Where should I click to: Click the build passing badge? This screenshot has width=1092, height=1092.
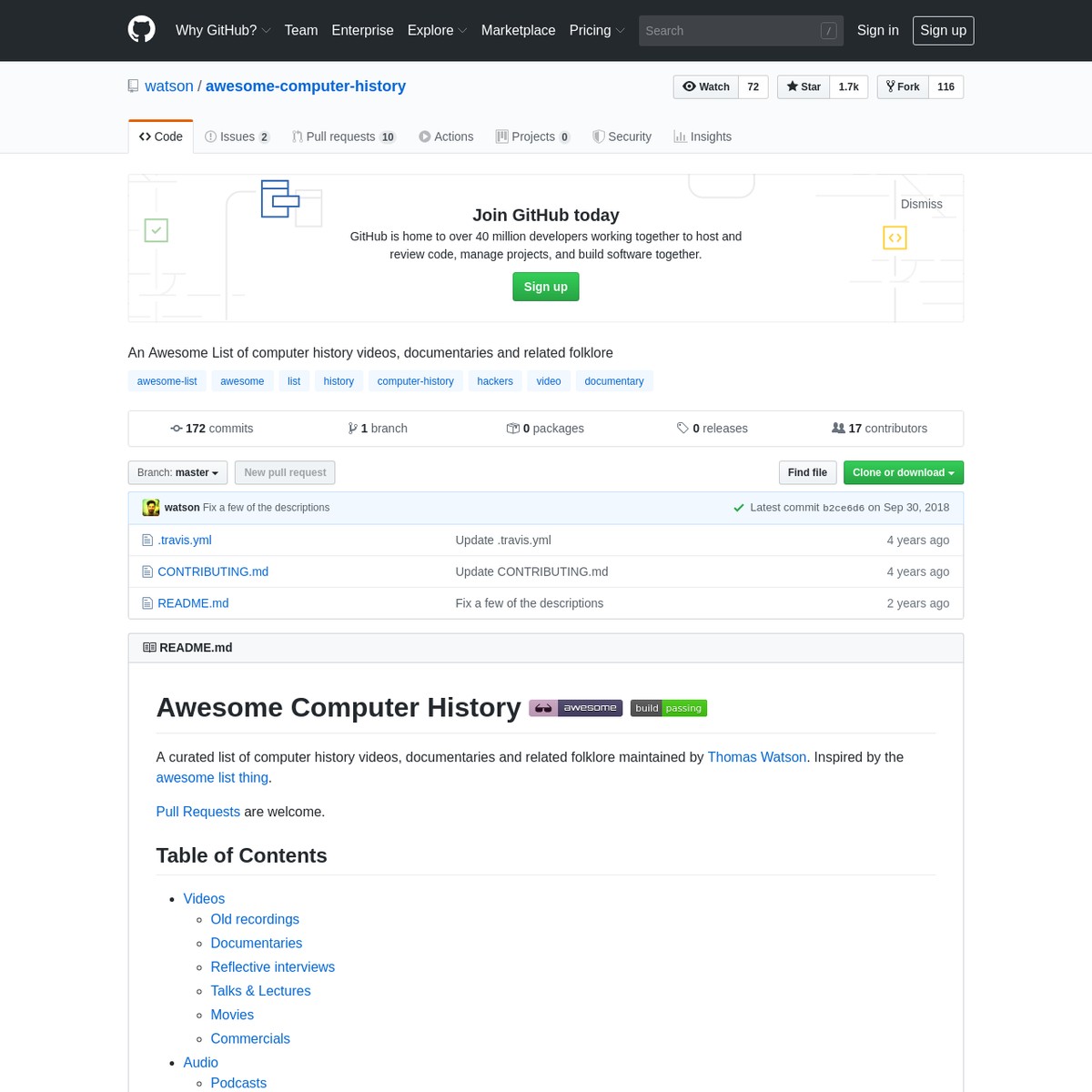(x=669, y=708)
